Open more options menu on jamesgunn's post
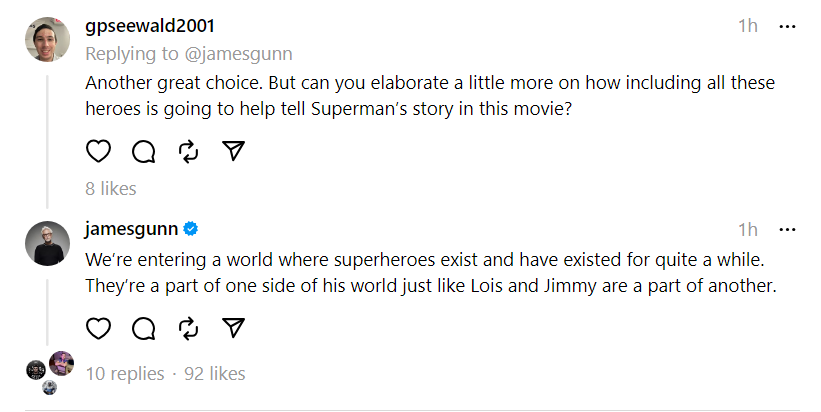Screen dimensions: 821x412 pyautogui.click(x=787, y=230)
